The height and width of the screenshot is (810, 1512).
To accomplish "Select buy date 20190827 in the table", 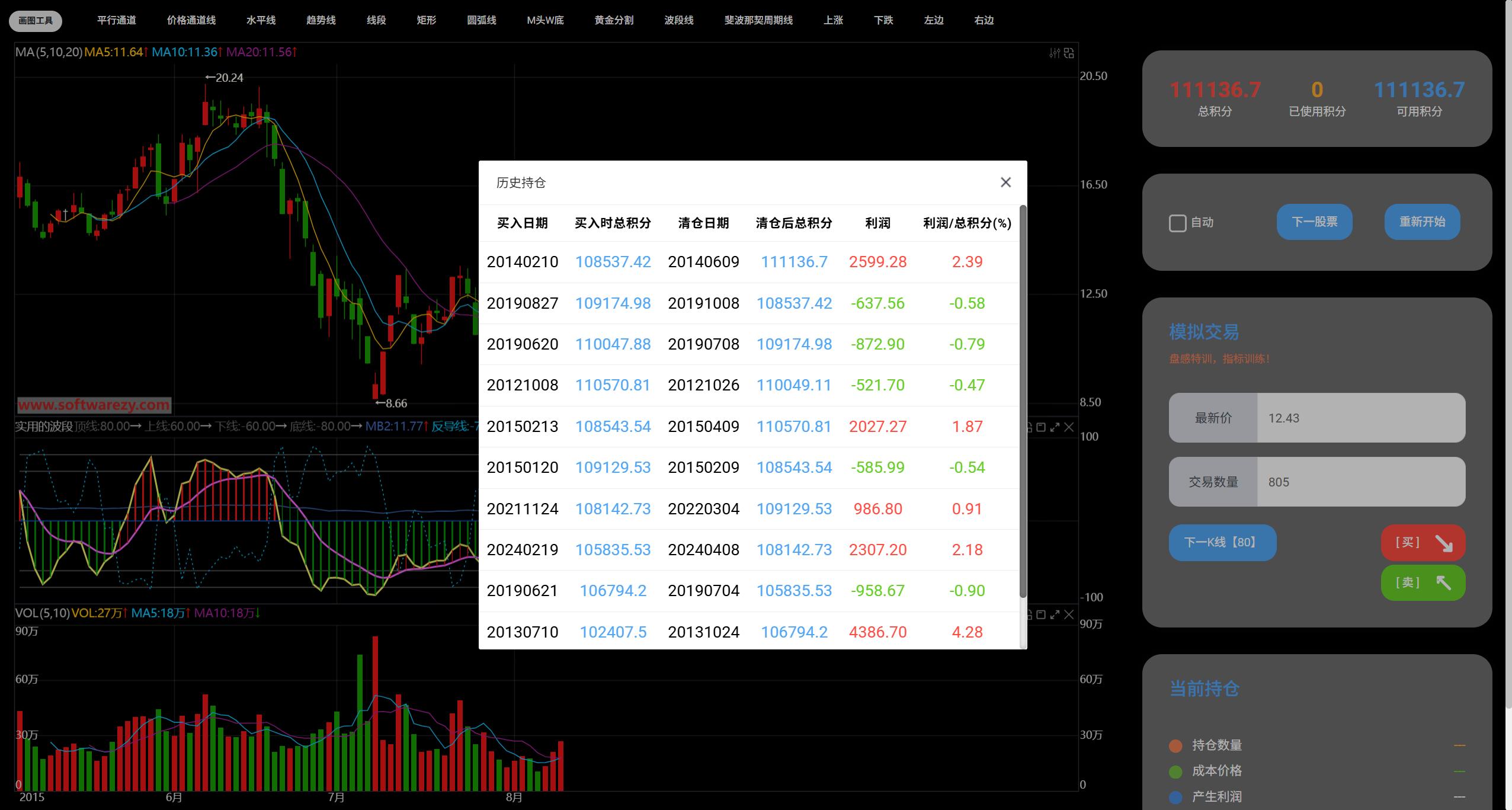I will point(523,303).
